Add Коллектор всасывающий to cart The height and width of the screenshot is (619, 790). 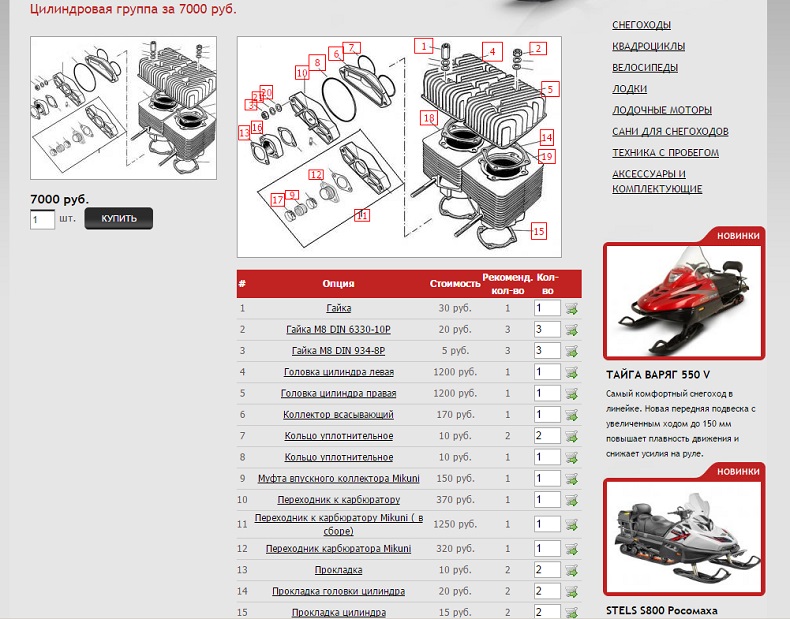point(571,415)
